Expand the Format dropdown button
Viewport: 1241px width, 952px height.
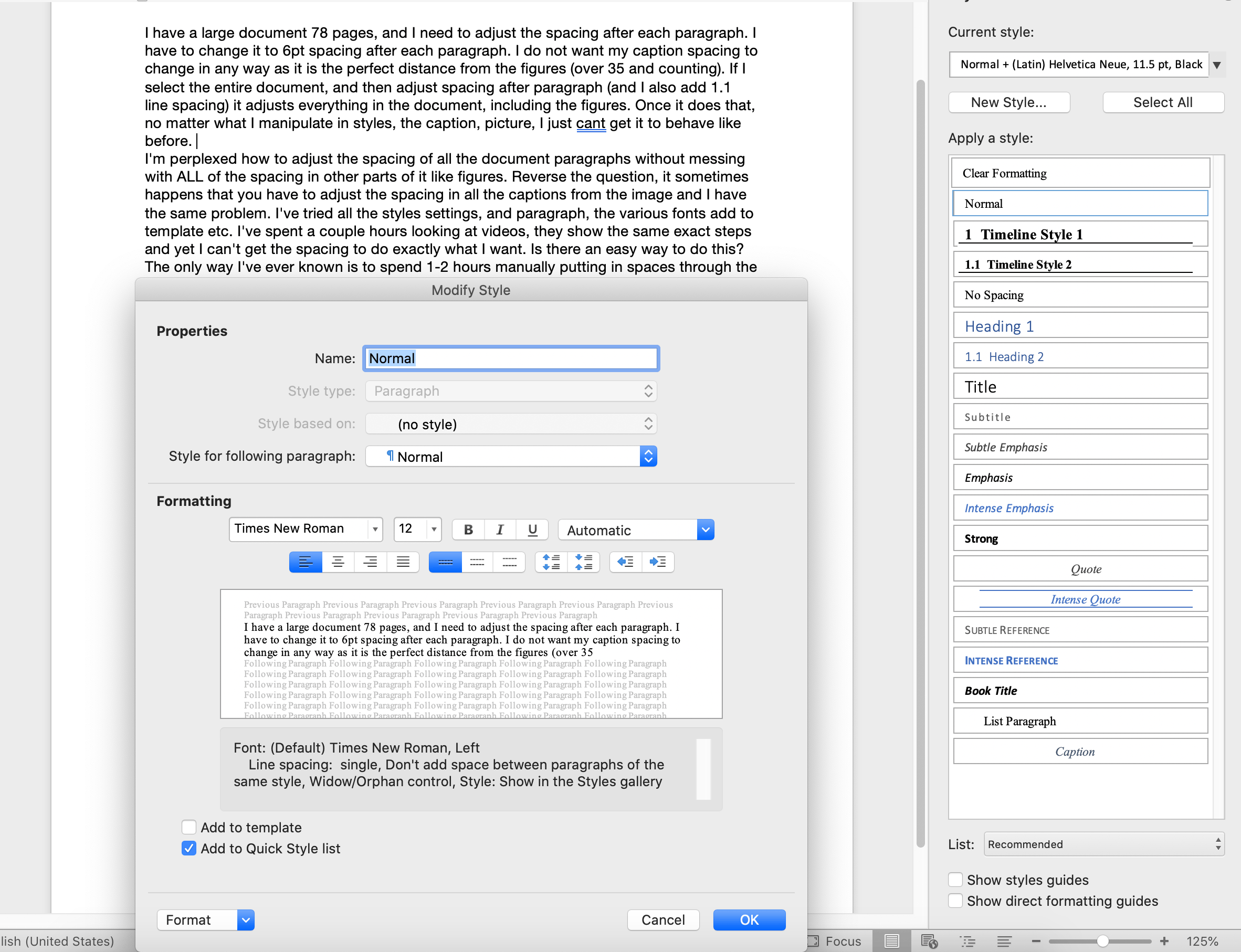pyautogui.click(x=245, y=919)
